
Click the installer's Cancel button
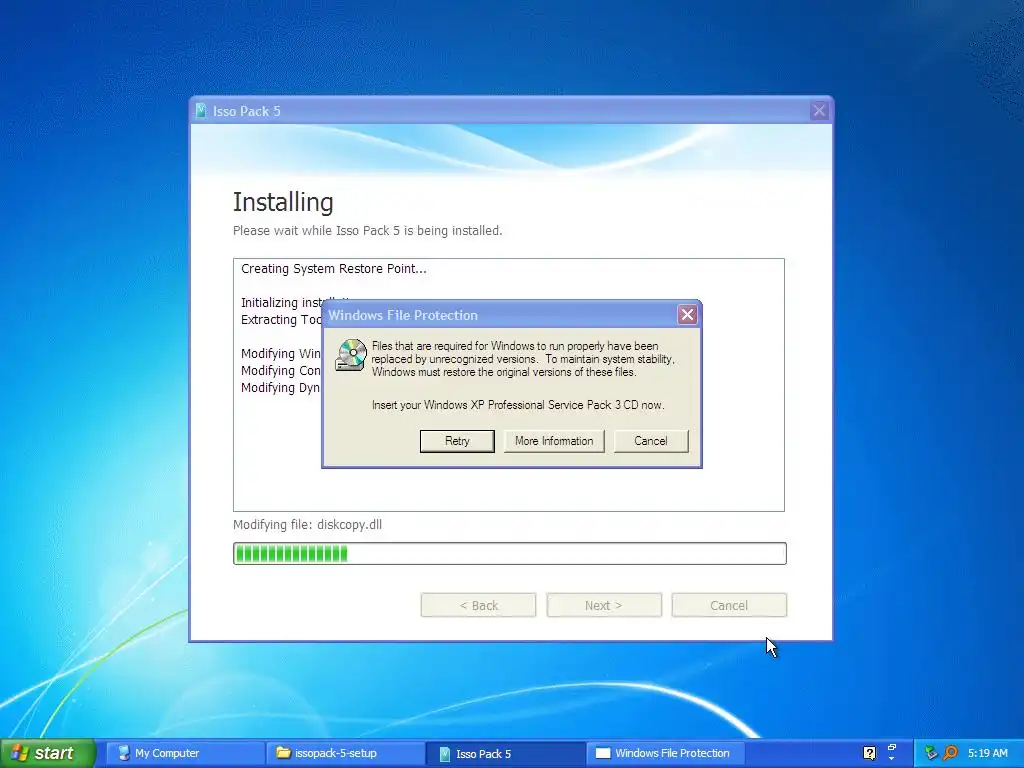coord(729,605)
